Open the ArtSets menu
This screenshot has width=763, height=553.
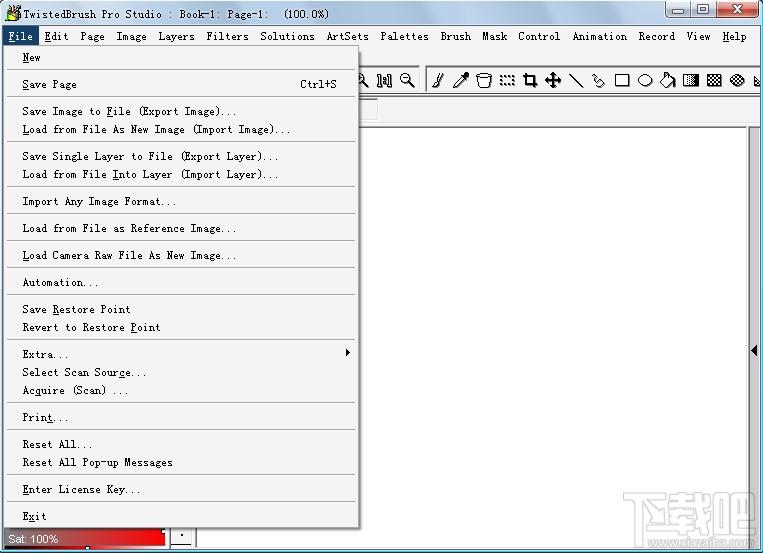pos(347,37)
